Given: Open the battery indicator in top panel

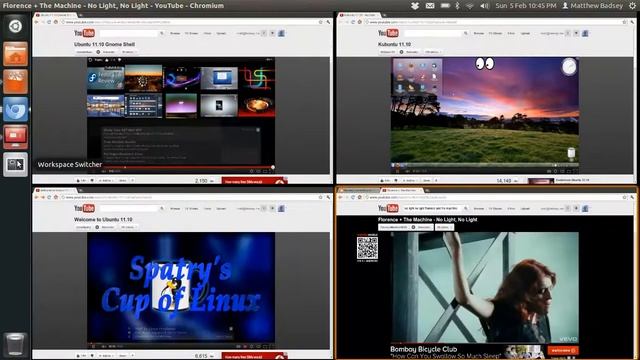Looking at the screenshot, I should [x=445, y=6].
